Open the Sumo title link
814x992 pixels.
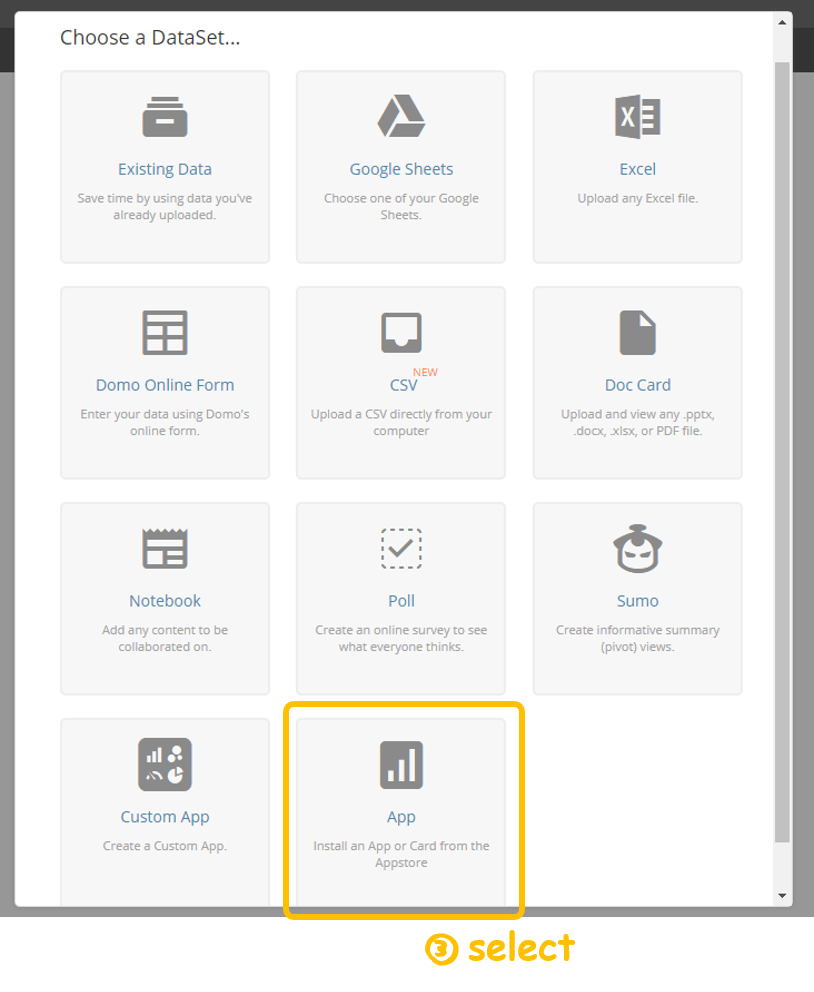[x=638, y=600]
